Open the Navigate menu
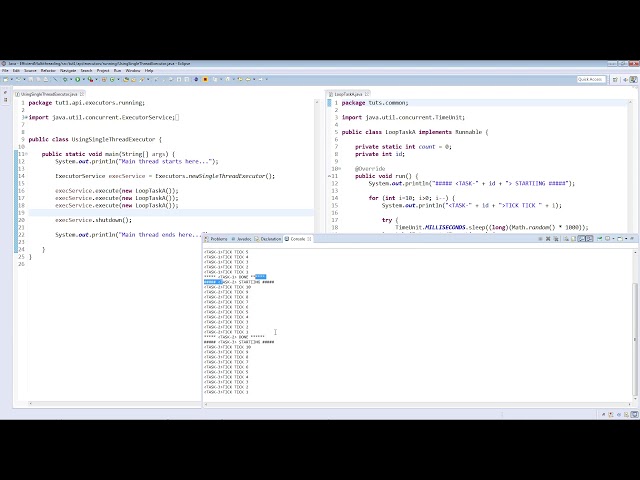 [x=68, y=71]
